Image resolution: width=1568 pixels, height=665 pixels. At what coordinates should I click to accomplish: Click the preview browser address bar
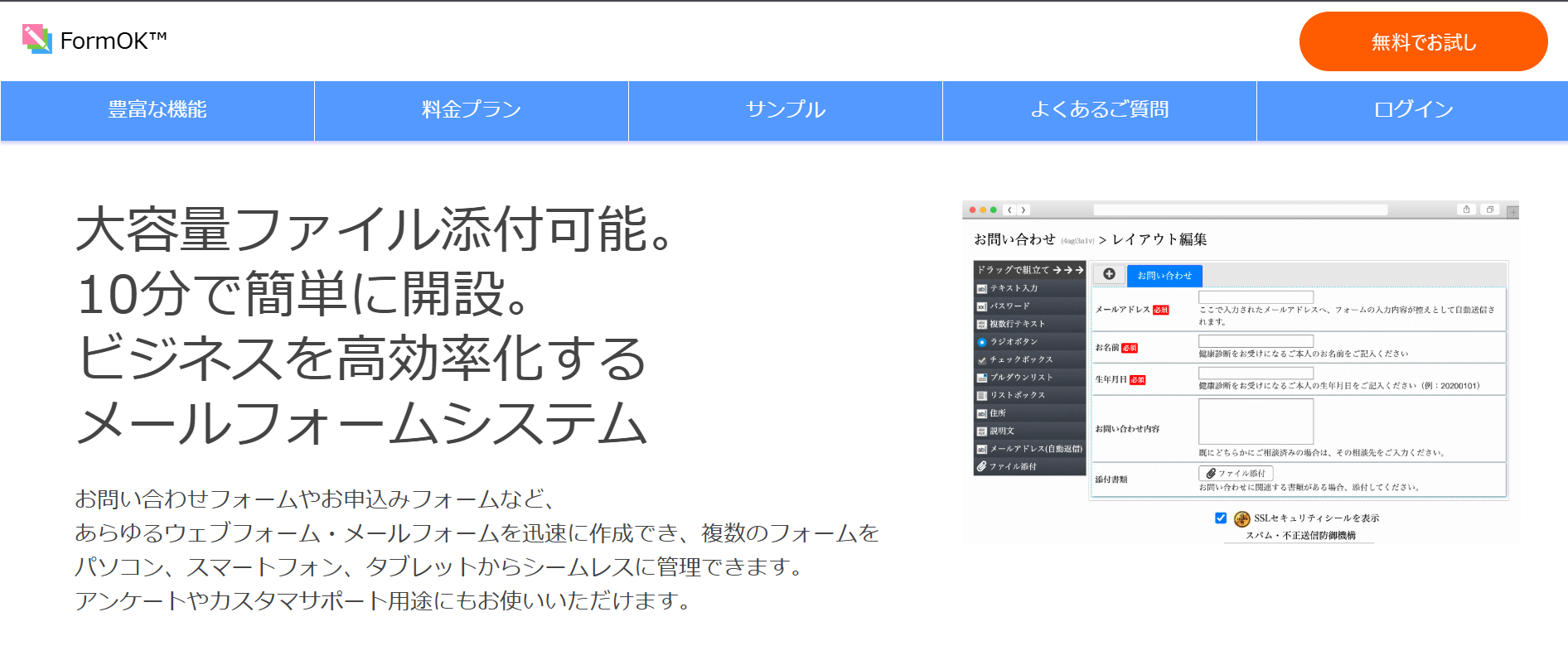pyautogui.click(x=1241, y=210)
